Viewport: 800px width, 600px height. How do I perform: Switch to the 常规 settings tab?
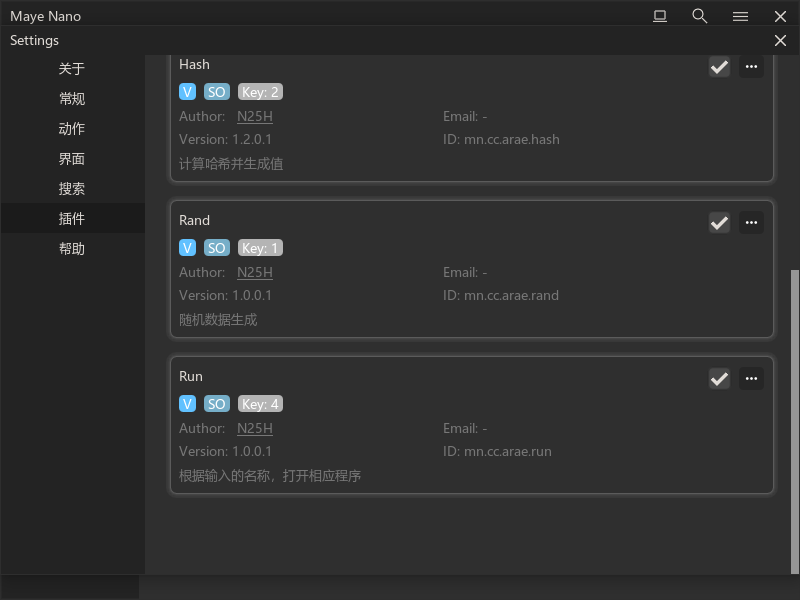coord(72,99)
